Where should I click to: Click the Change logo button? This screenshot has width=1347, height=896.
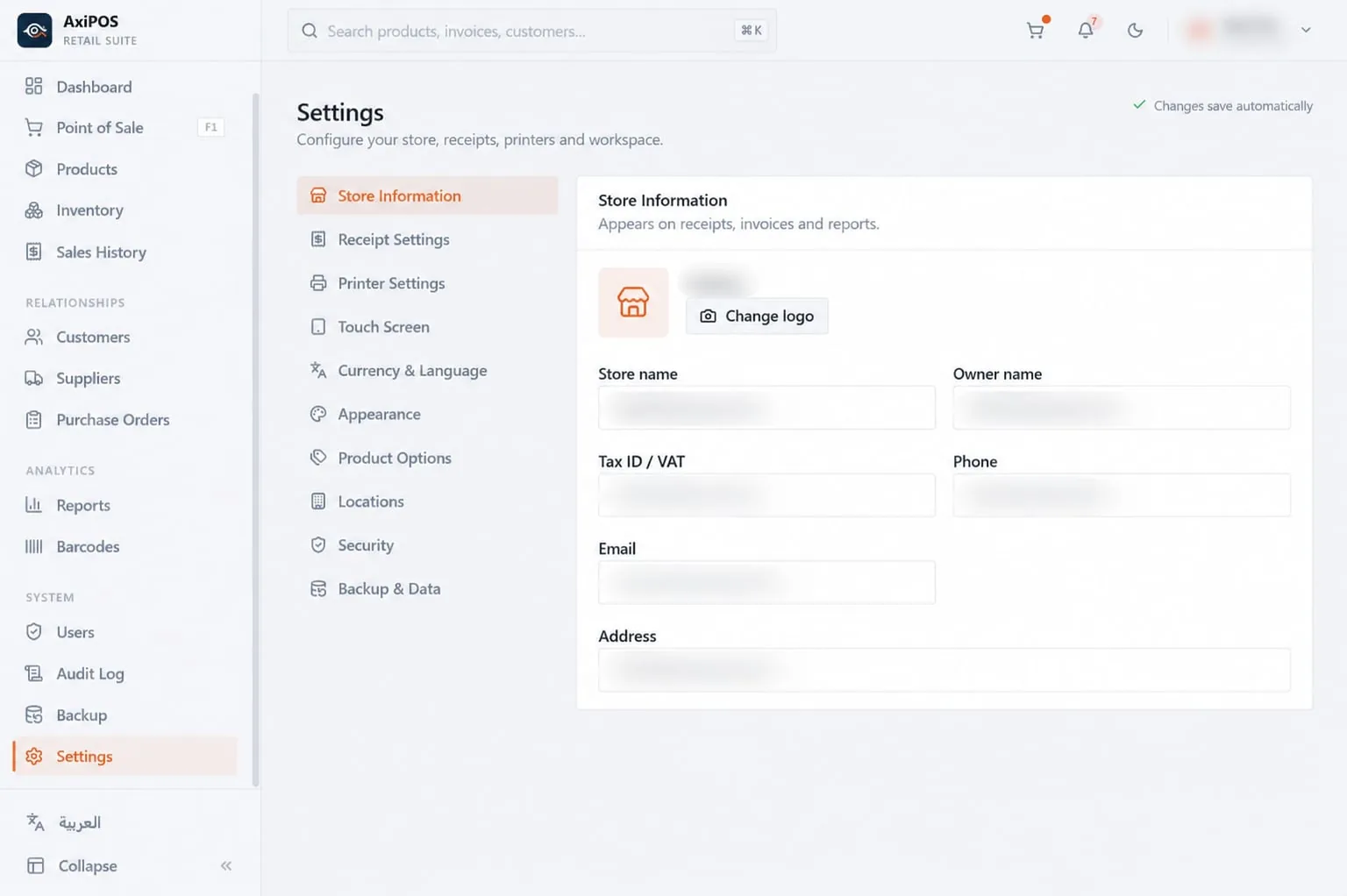coord(757,316)
